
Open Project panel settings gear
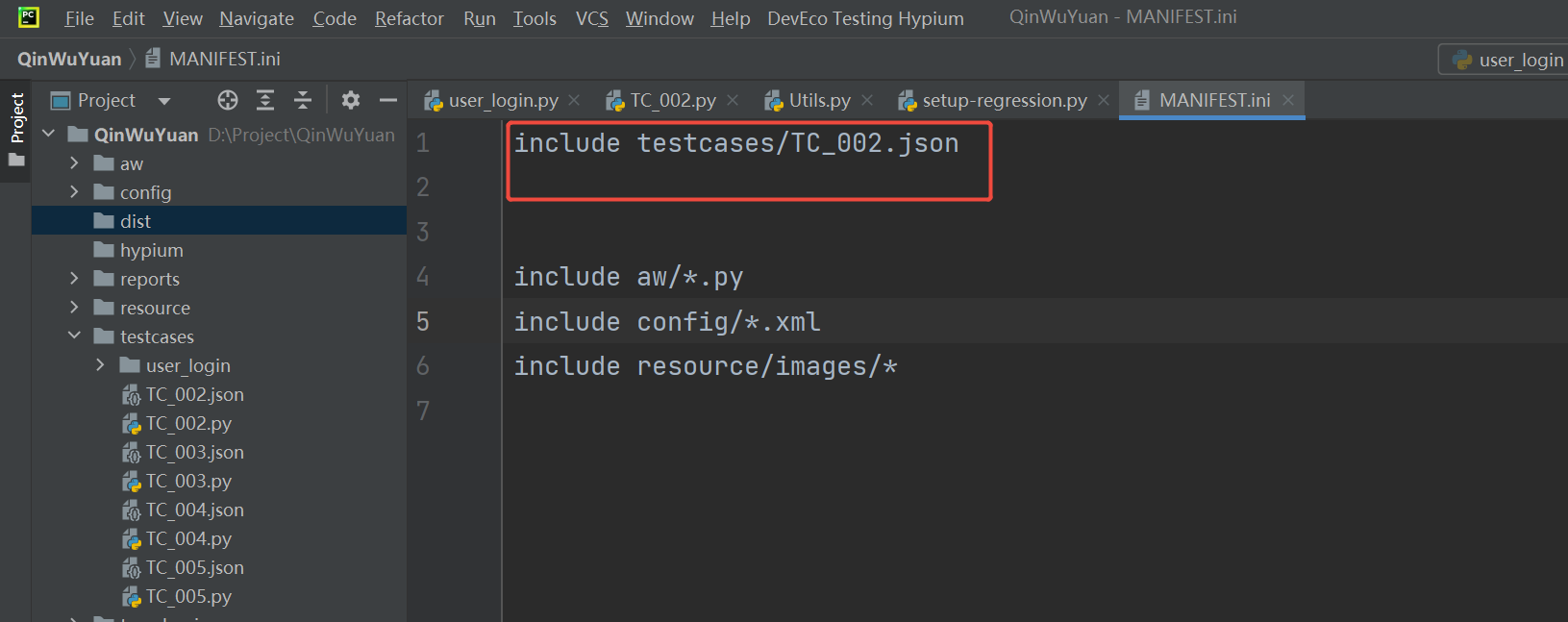tap(351, 100)
